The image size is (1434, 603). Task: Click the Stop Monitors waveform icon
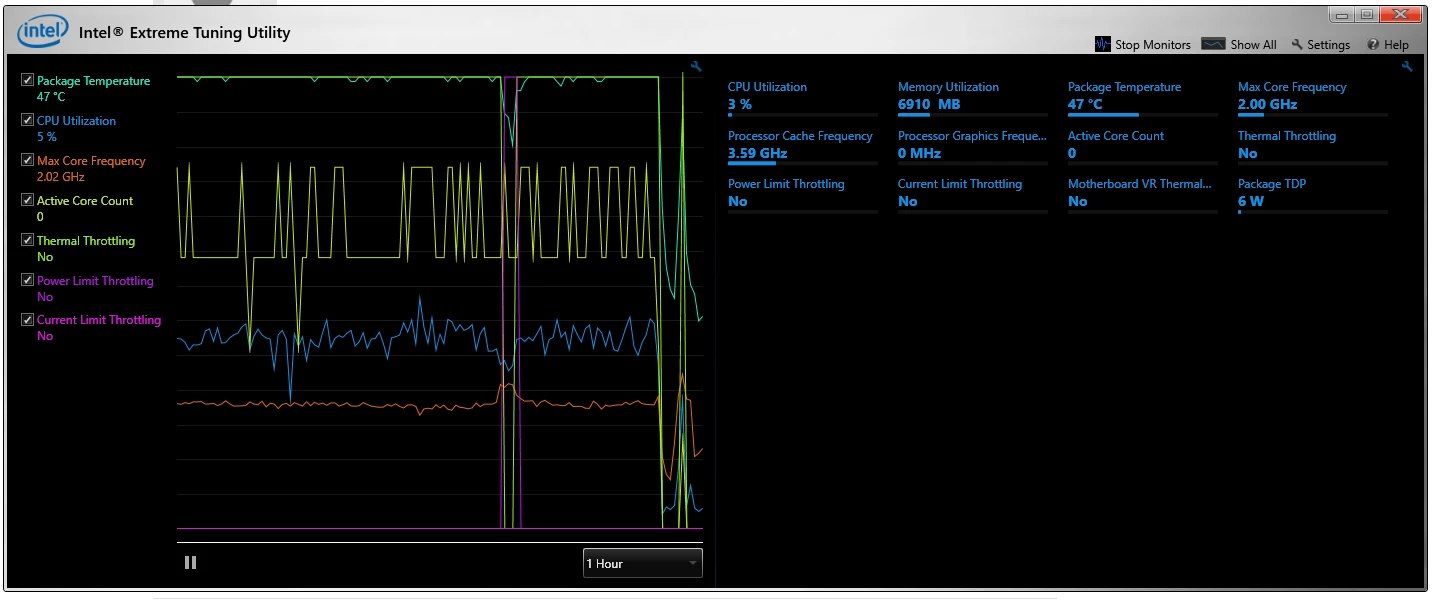click(x=1103, y=44)
